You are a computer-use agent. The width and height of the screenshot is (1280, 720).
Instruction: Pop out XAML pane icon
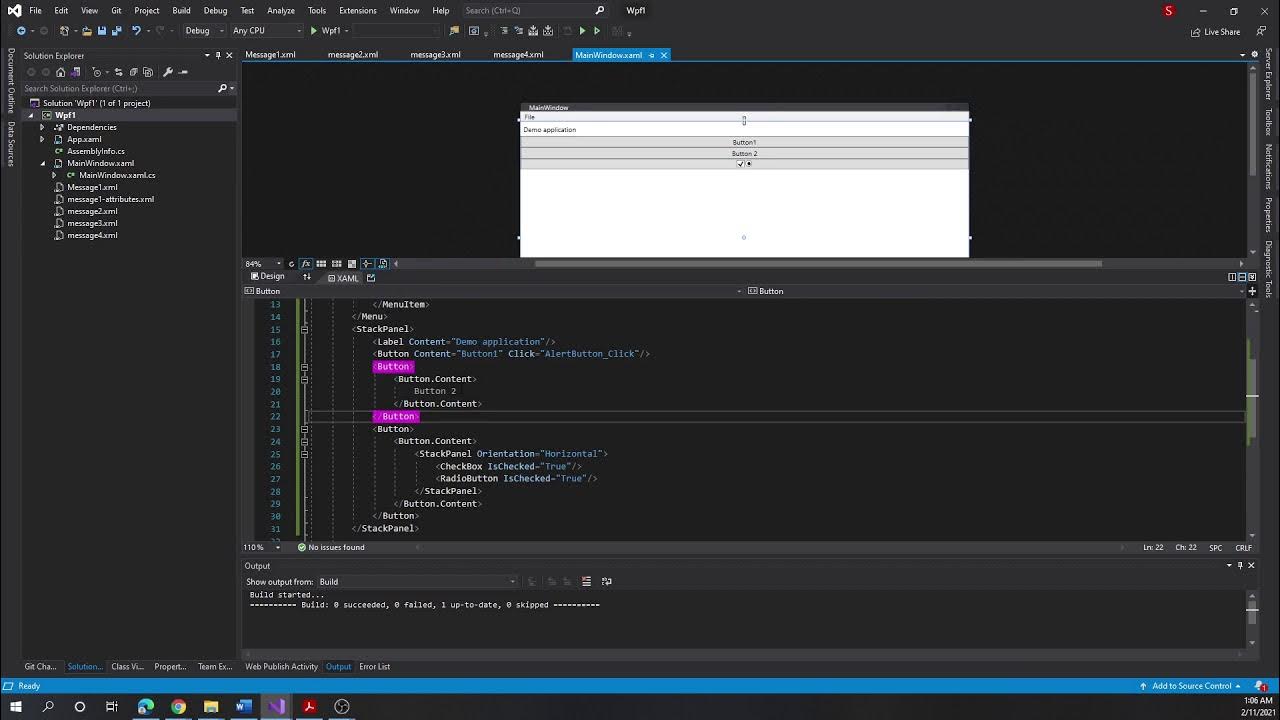coord(371,277)
